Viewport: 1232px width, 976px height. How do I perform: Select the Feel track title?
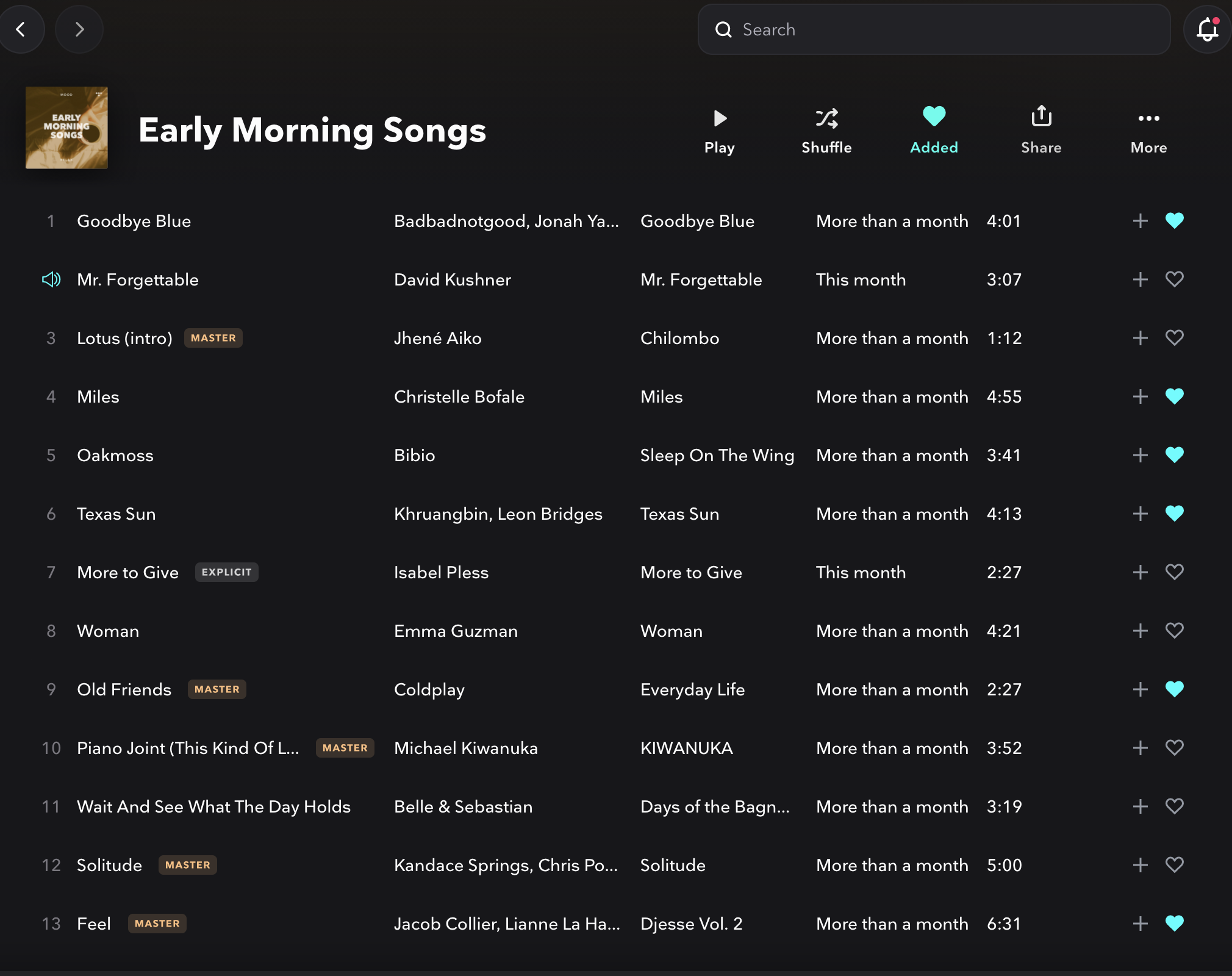[x=94, y=924]
